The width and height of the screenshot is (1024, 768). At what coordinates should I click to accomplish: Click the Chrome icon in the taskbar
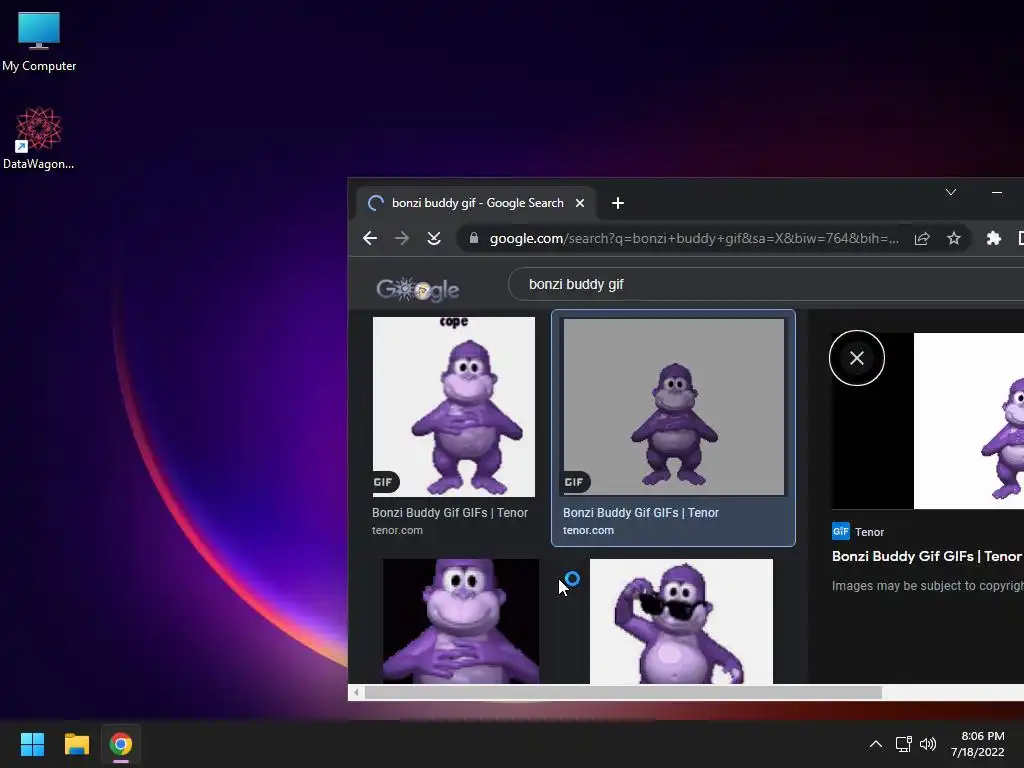[121, 744]
